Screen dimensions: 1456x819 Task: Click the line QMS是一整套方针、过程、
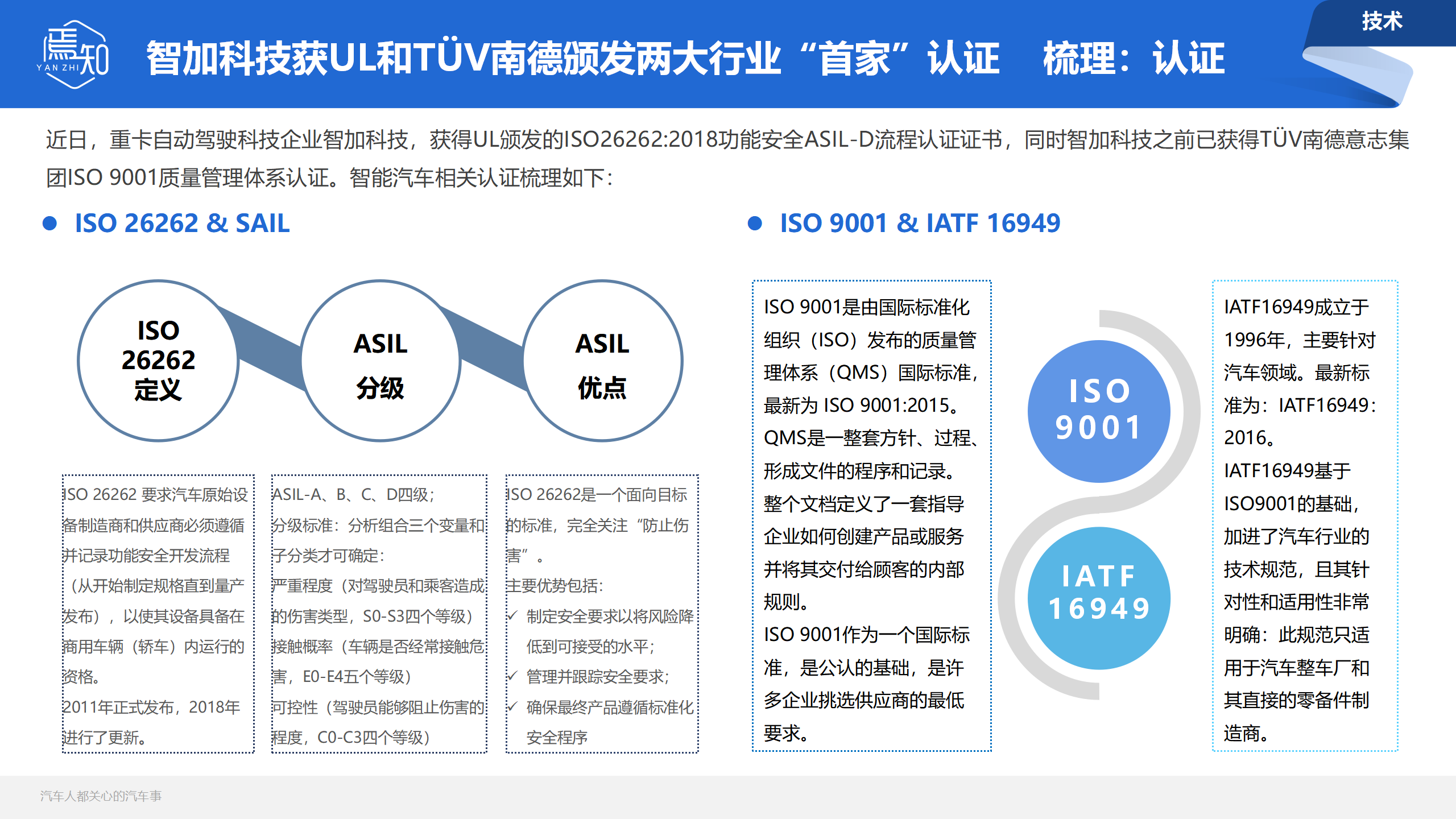[x=871, y=438]
